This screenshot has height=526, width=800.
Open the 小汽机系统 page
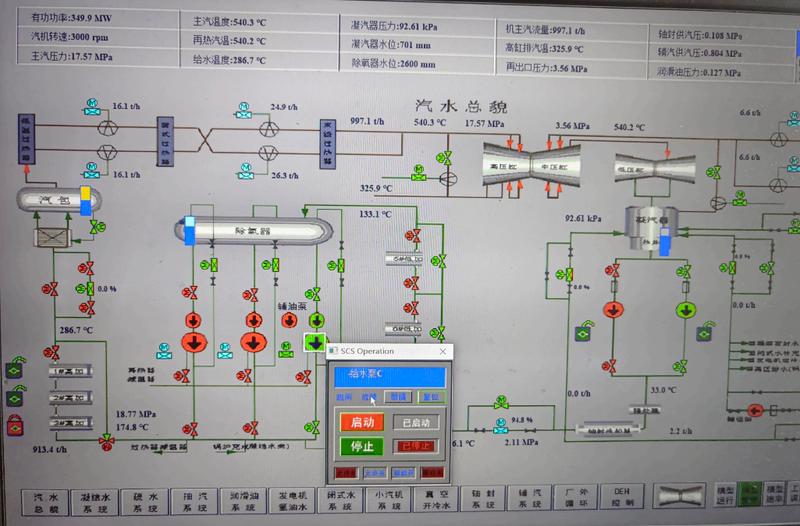(389, 499)
